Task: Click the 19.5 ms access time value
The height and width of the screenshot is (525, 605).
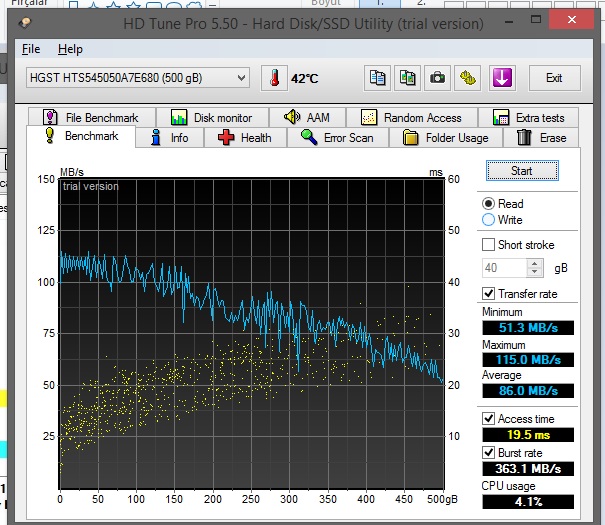Action: coord(528,435)
